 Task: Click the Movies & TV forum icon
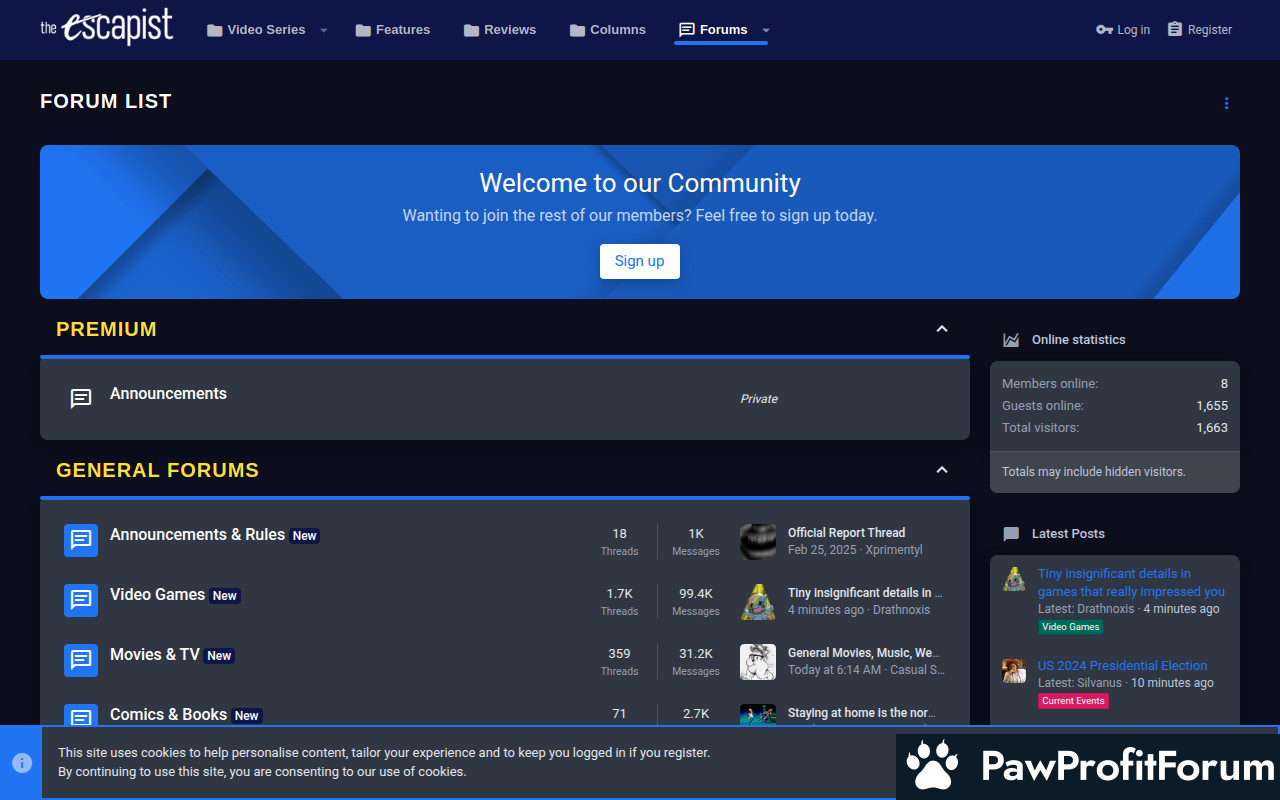(81, 660)
